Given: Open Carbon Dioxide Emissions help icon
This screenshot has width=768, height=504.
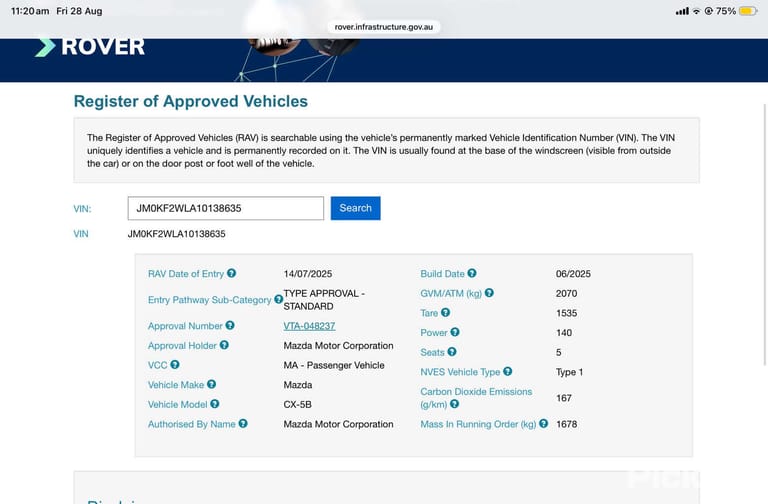Looking at the screenshot, I should (x=454, y=404).
